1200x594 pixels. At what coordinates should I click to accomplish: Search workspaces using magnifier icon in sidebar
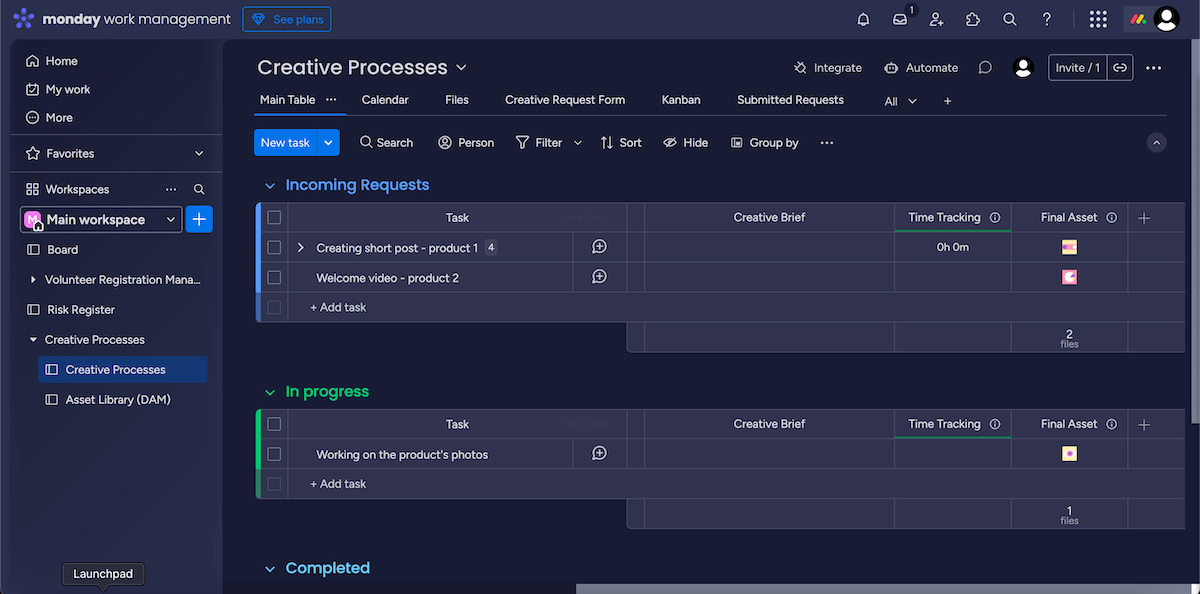(x=199, y=189)
